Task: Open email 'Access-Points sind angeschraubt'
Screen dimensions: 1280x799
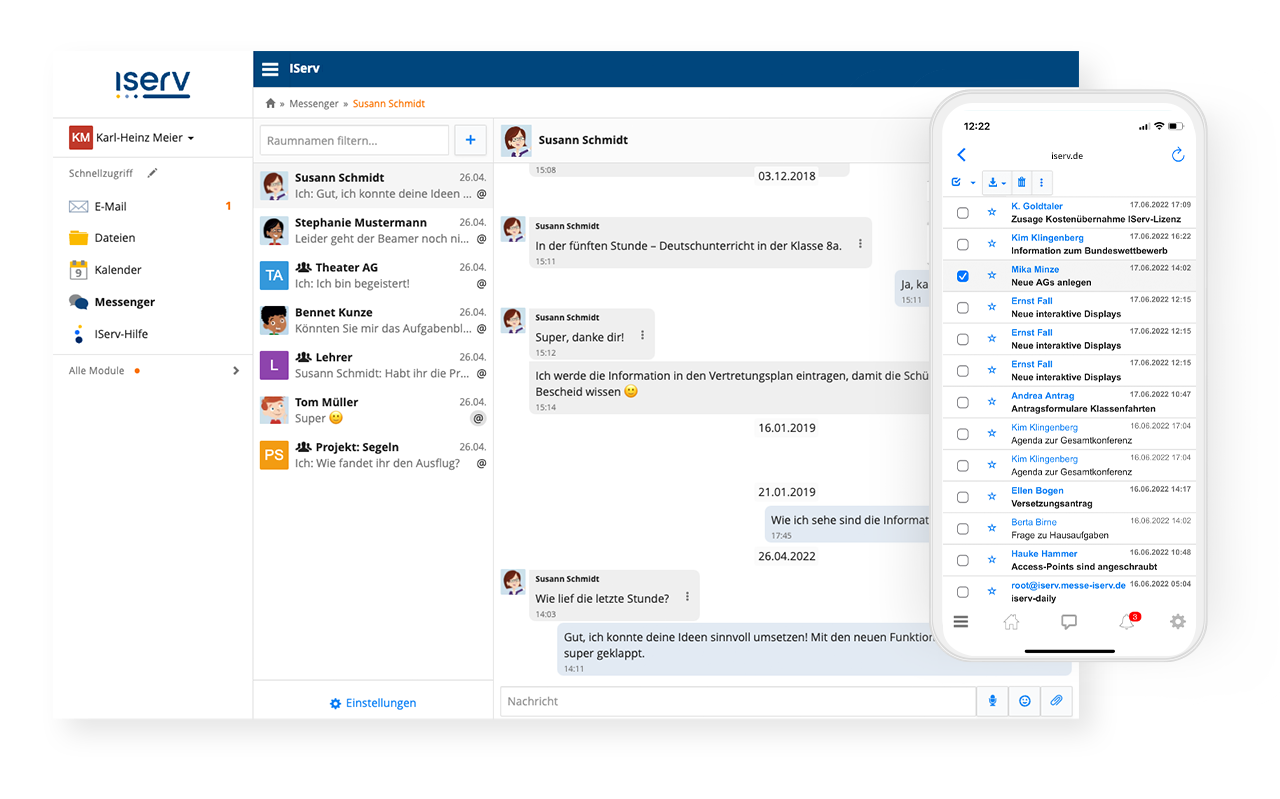Action: point(1086,566)
